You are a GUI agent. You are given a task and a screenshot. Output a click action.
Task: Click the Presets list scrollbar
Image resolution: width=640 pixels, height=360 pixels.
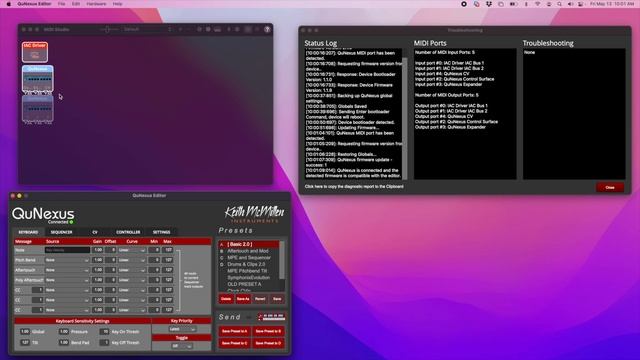click(282, 260)
